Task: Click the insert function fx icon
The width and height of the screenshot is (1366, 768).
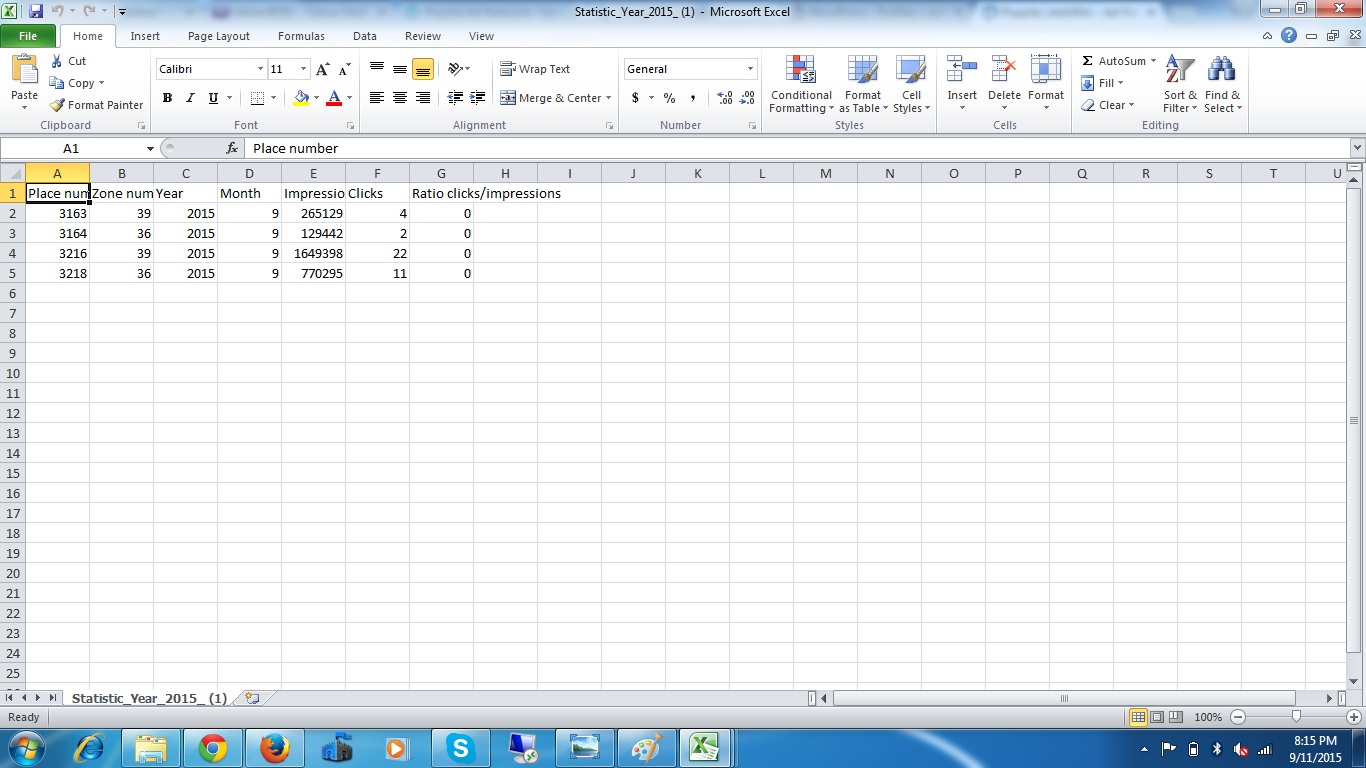Action: 232,148
